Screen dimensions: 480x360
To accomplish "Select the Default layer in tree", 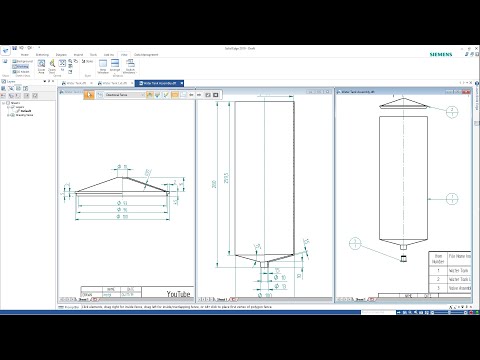I will click(26, 111).
